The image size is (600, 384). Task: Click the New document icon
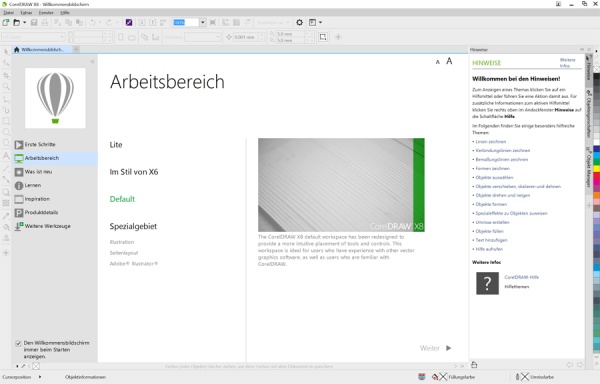6,23
